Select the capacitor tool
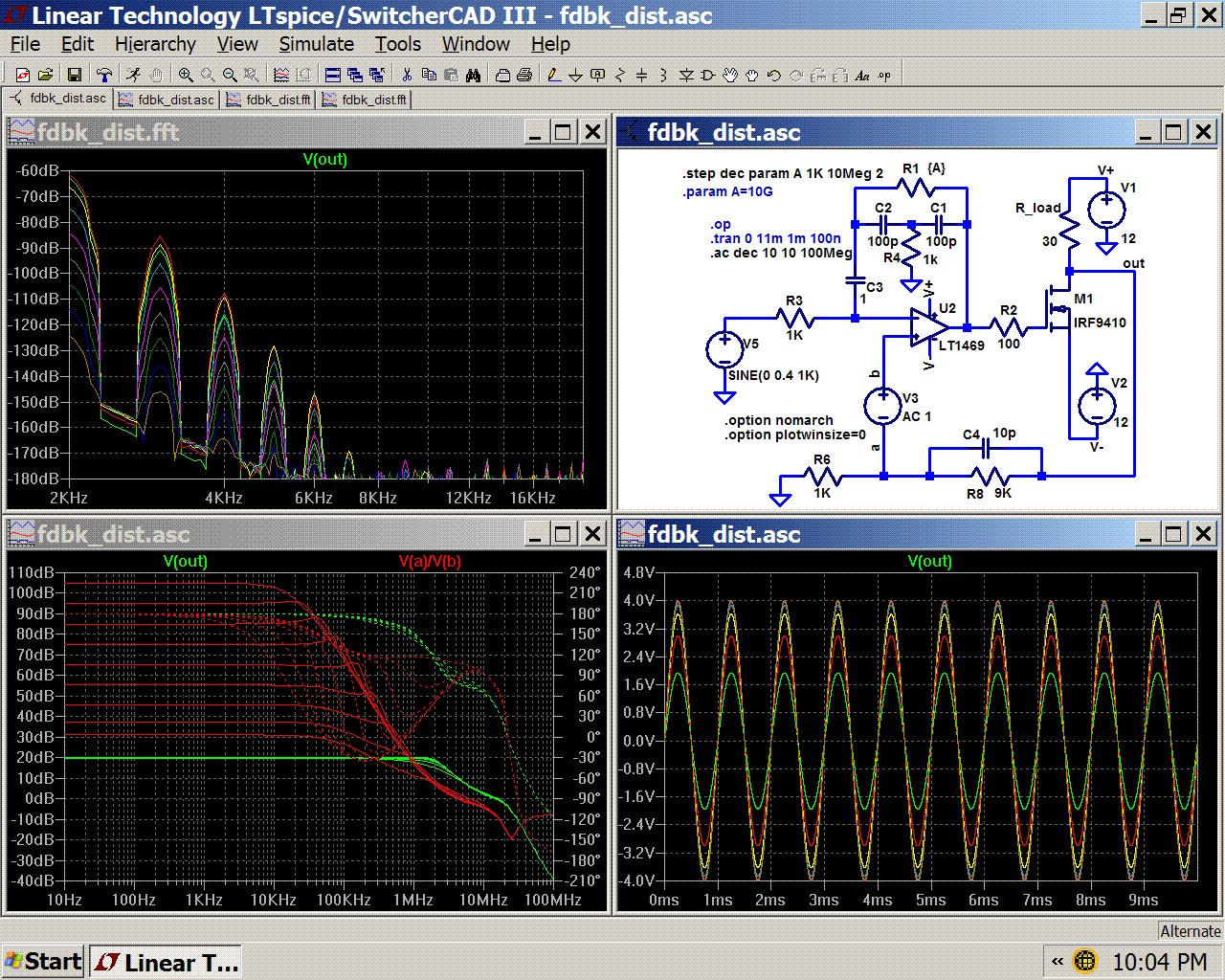 pos(641,75)
